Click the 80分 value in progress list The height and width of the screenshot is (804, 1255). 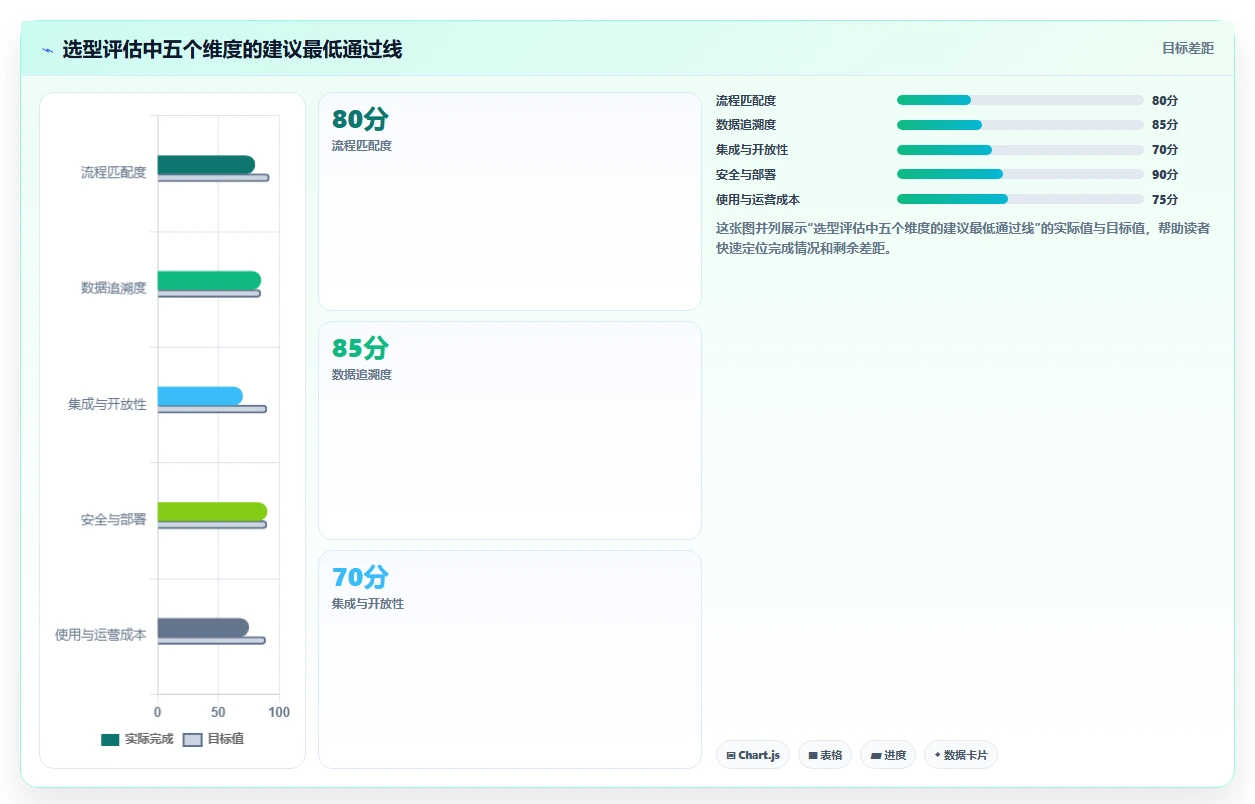[1165, 100]
